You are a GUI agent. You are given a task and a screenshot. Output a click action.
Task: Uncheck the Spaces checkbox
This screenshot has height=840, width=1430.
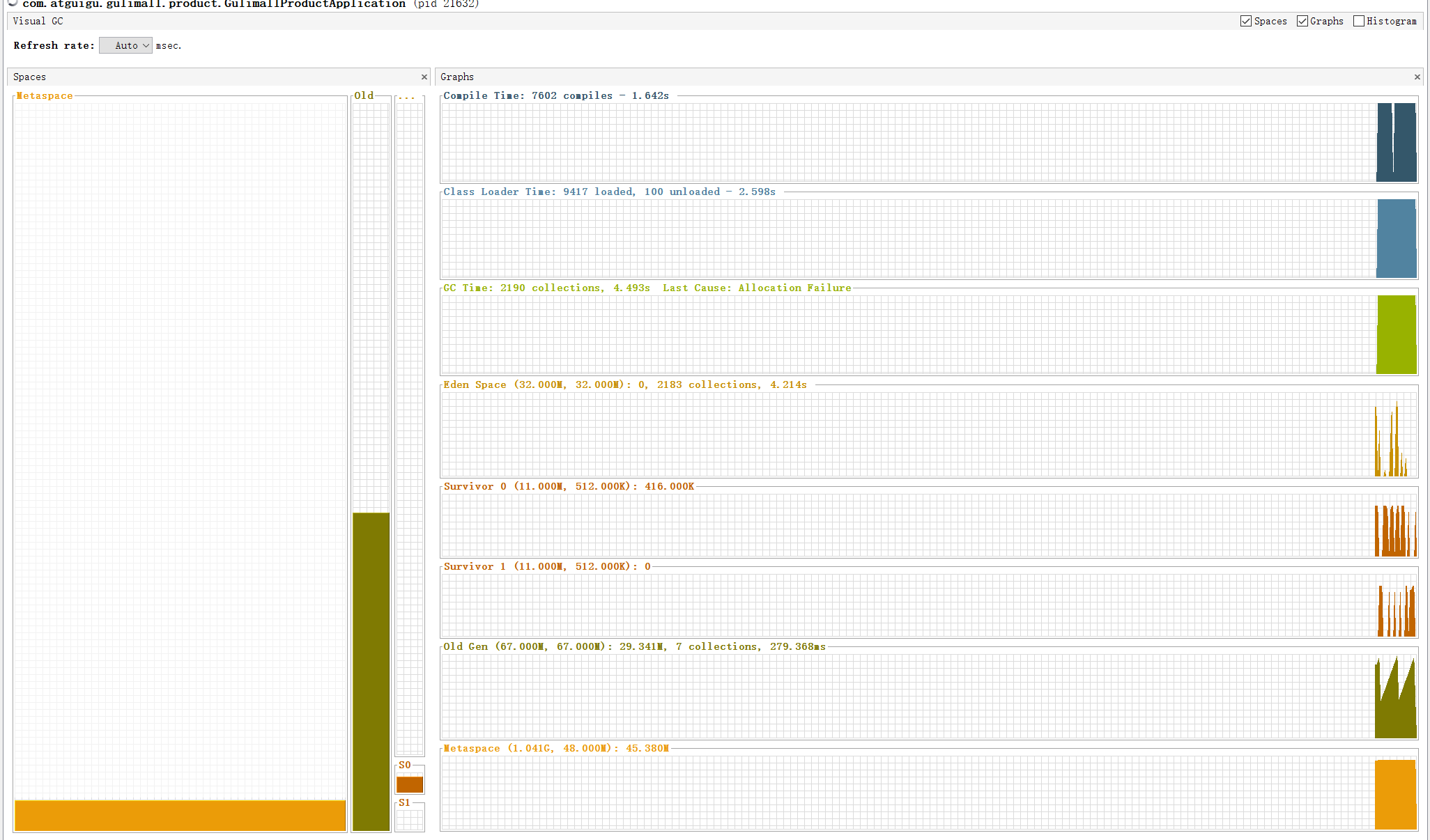pyautogui.click(x=1246, y=21)
